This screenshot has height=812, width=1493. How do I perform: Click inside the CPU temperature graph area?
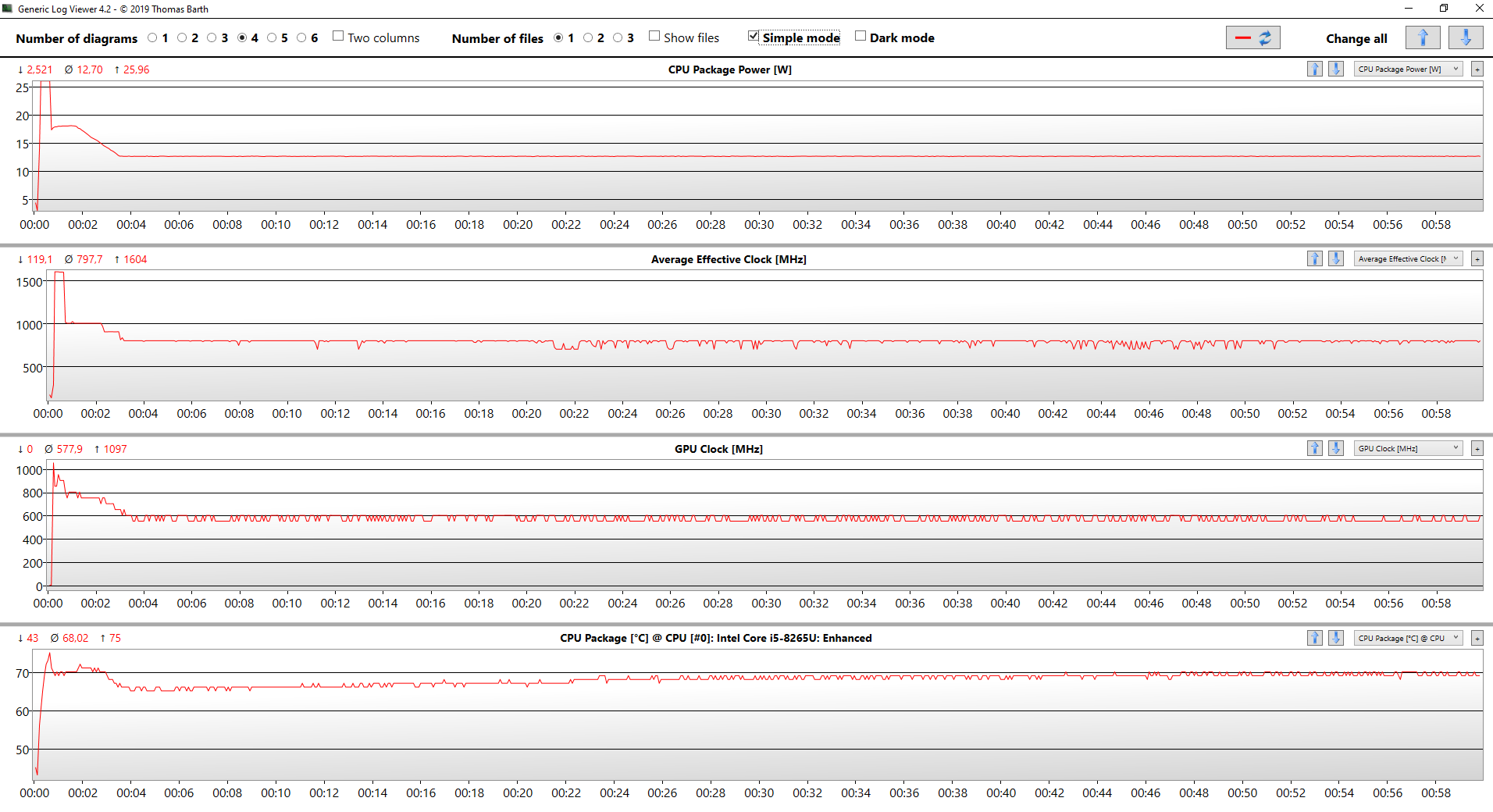pyautogui.click(x=757, y=714)
